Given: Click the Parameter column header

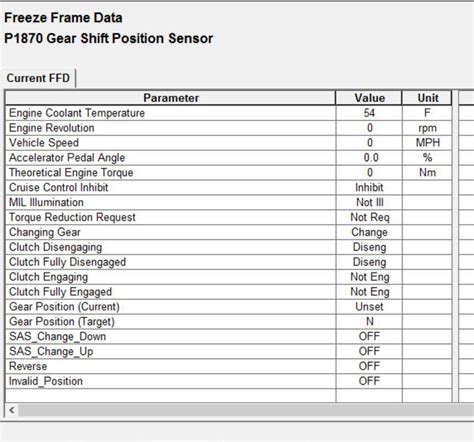Looking at the screenshot, I should tap(171, 98).
